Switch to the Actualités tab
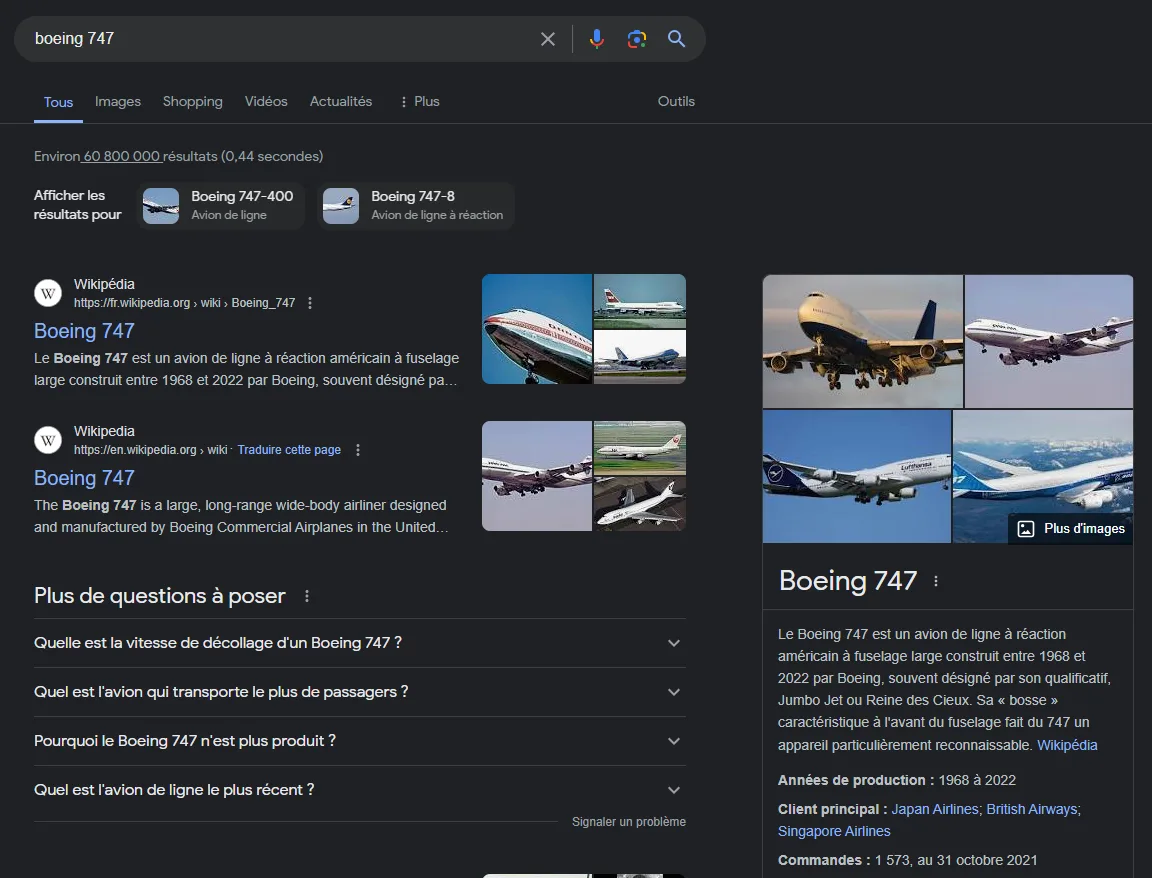The height and width of the screenshot is (878, 1152). 341,101
